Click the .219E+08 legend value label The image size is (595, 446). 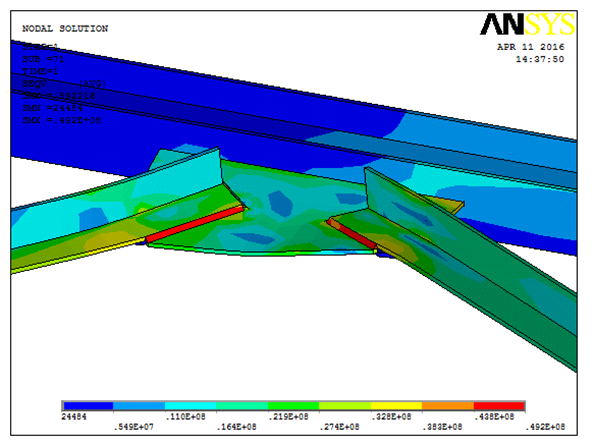288,417
